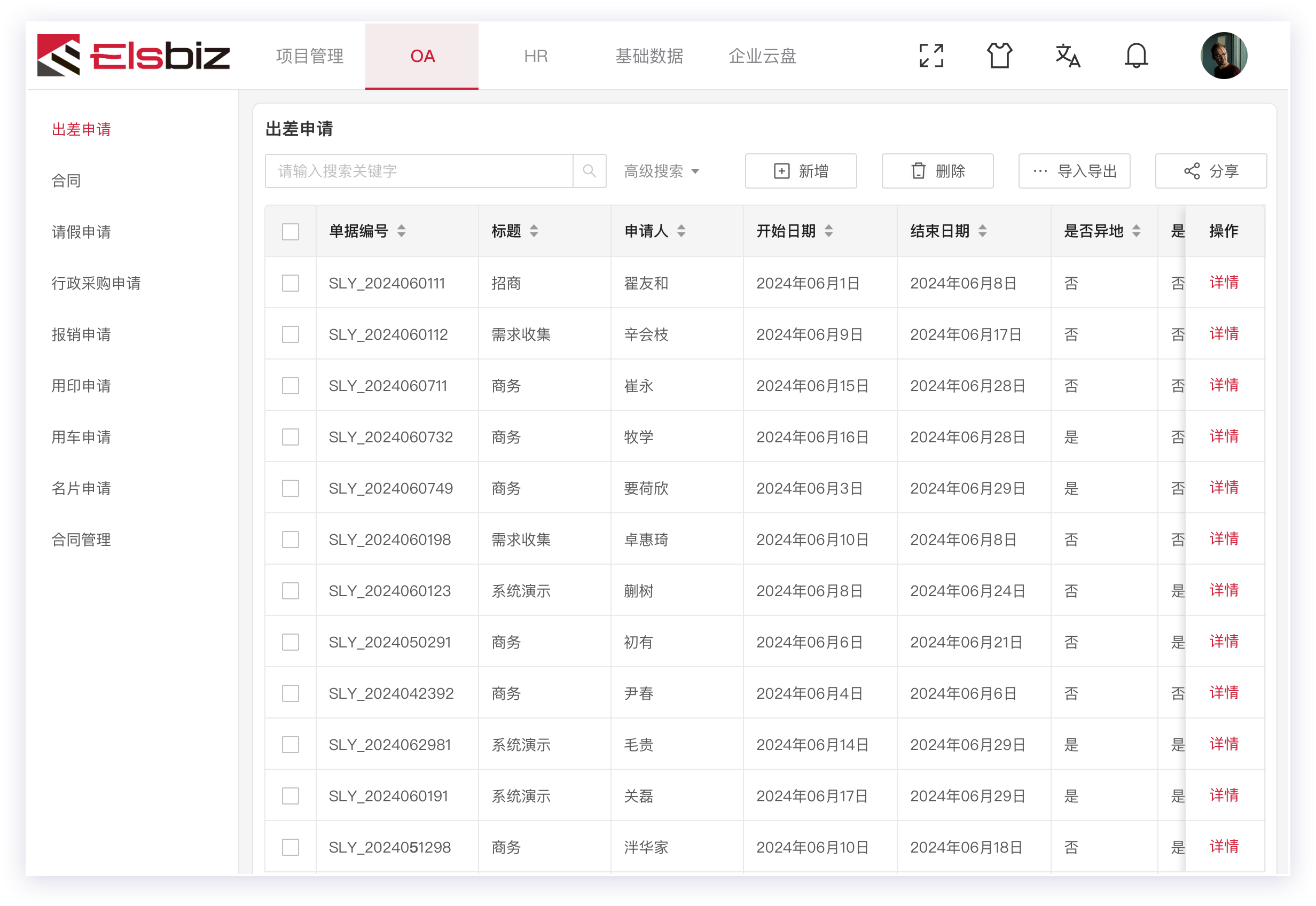
Task: Open 详情 for SLY_2024060198
Action: coord(1224,538)
